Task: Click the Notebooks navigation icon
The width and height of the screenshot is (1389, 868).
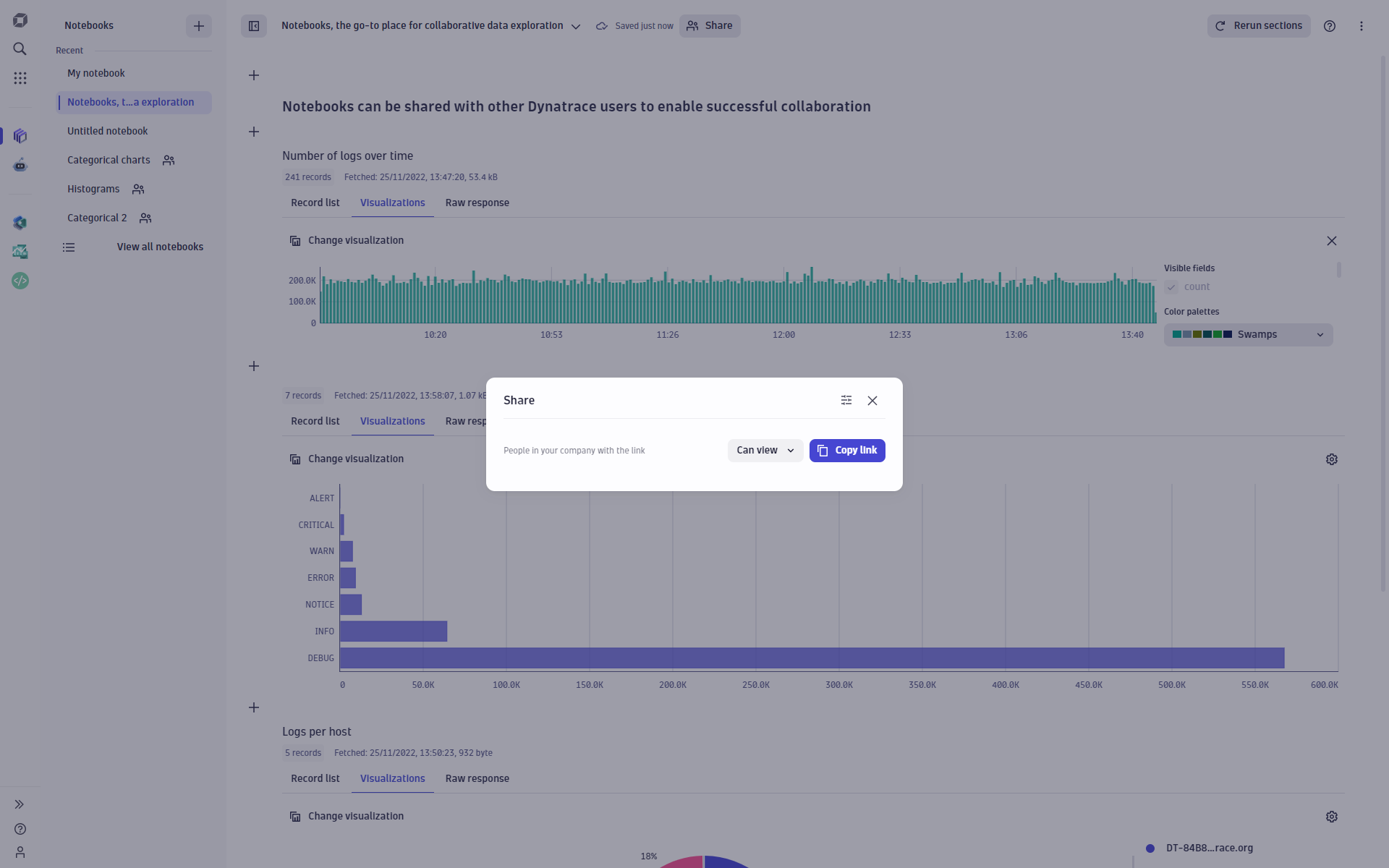Action: pyautogui.click(x=20, y=135)
